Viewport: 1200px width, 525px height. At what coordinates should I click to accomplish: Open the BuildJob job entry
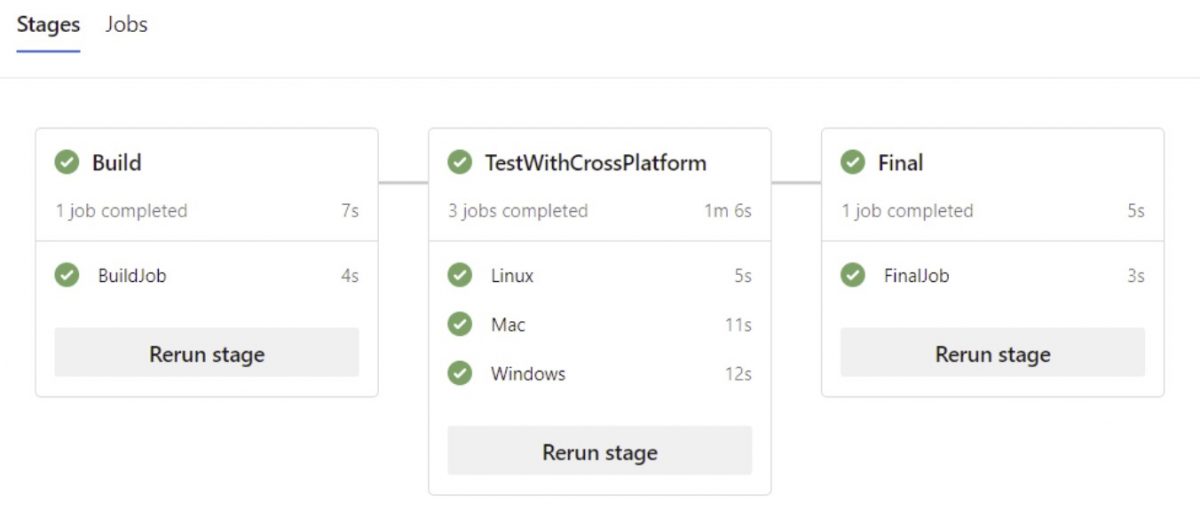pos(207,275)
